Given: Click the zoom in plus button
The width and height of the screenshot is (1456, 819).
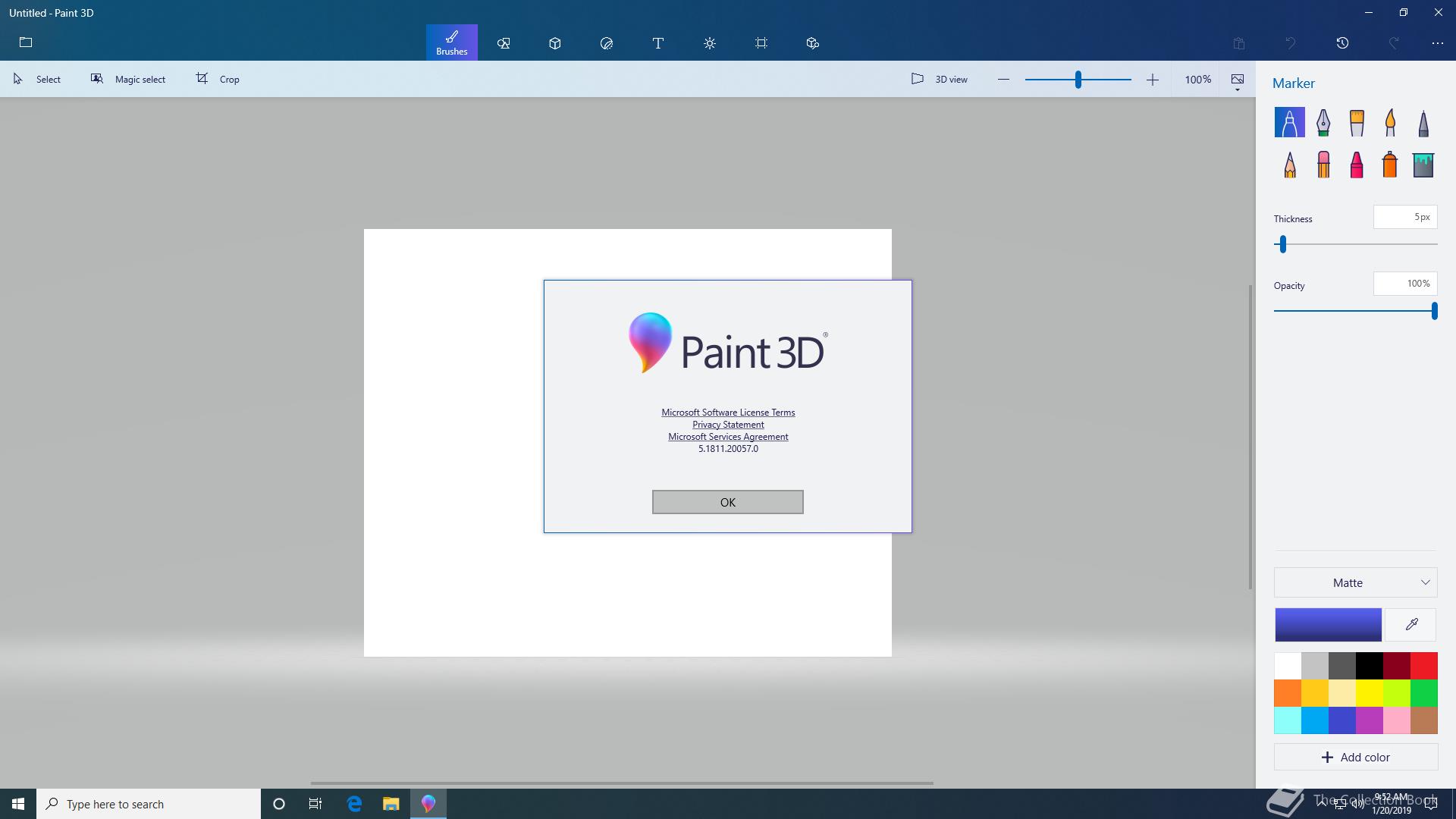Looking at the screenshot, I should pyautogui.click(x=1153, y=79).
